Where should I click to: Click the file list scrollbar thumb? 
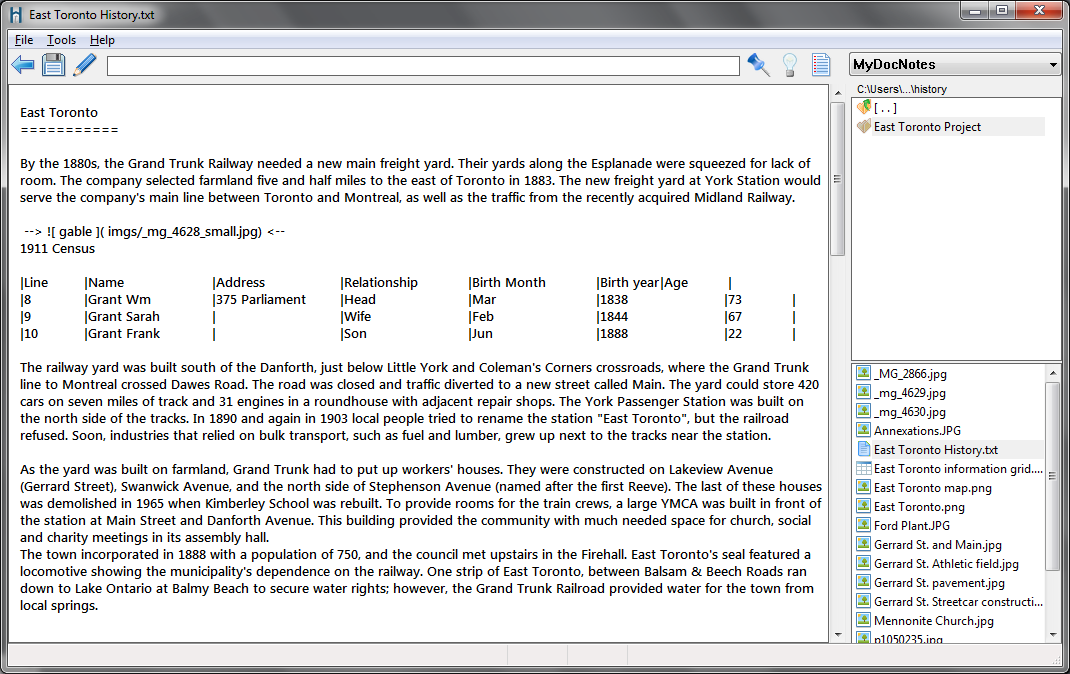coord(1052,476)
